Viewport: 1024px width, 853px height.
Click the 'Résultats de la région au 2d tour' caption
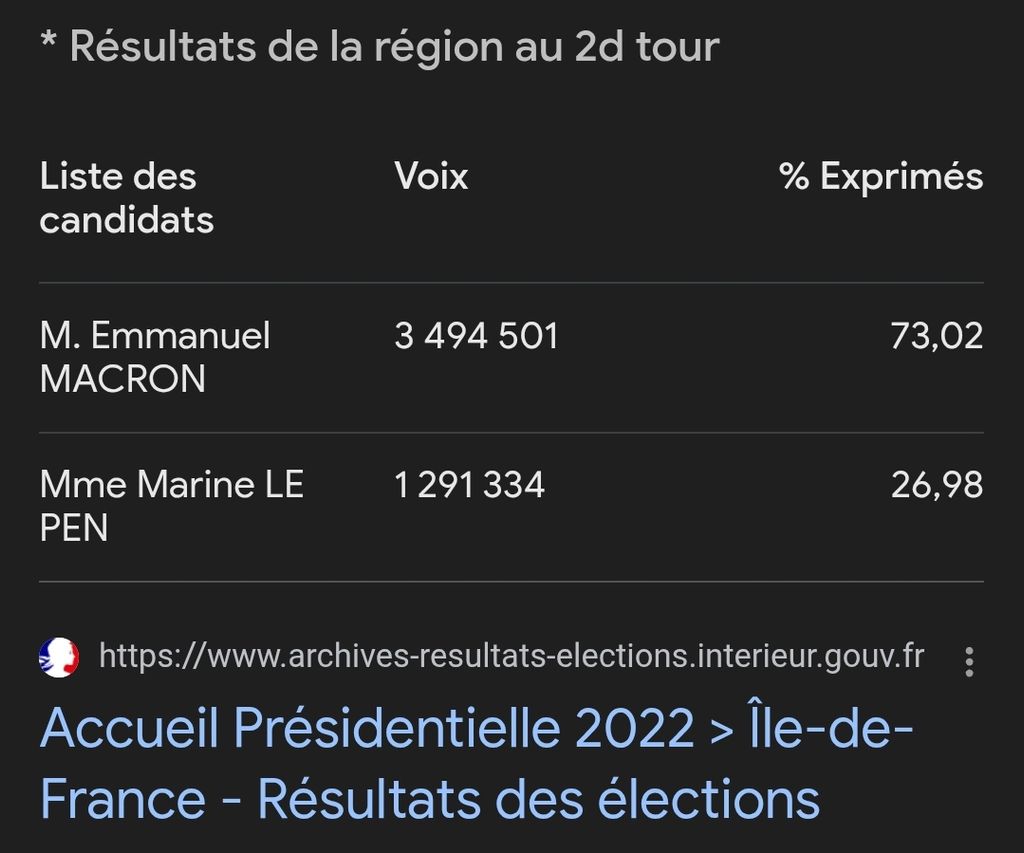click(394, 47)
